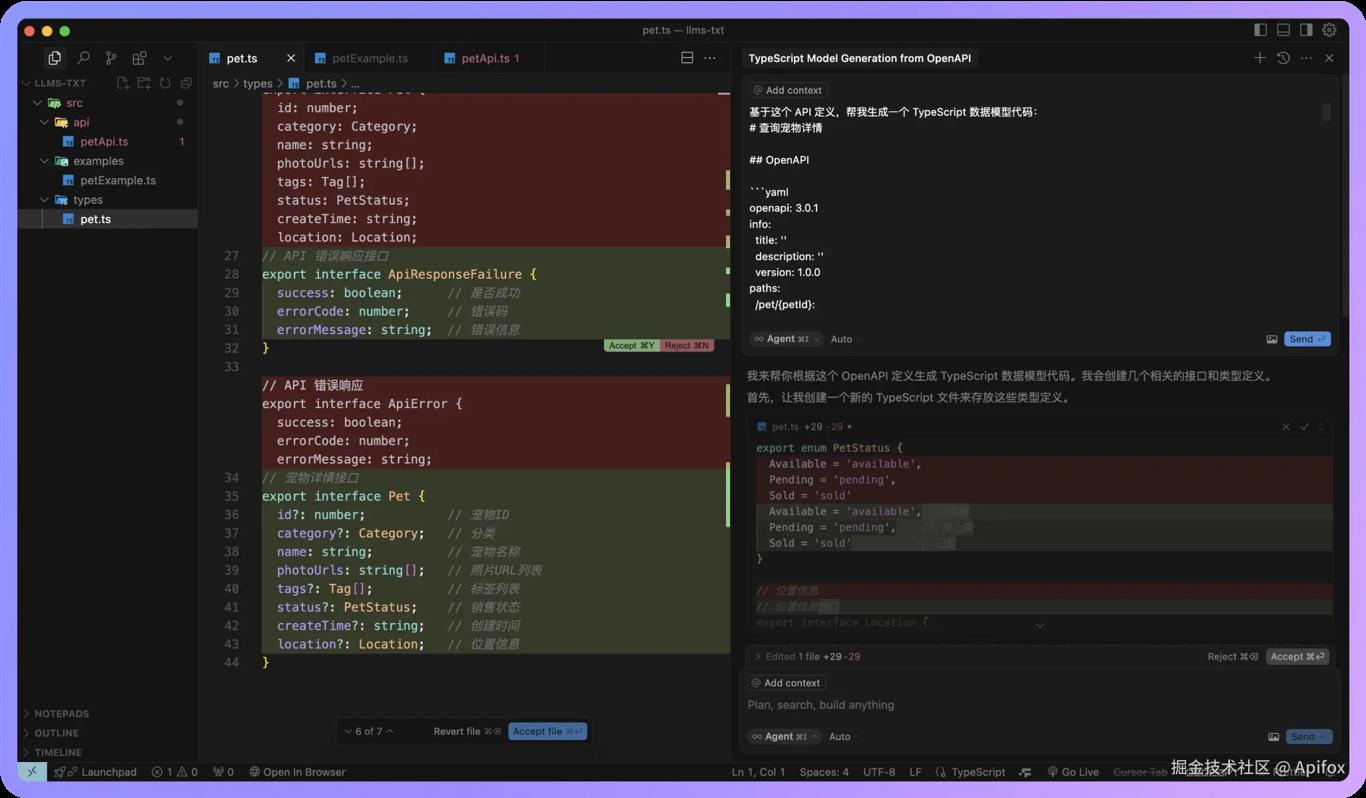The width and height of the screenshot is (1366, 798).
Task: Open editor more actions ellipsis
Action: point(710,58)
